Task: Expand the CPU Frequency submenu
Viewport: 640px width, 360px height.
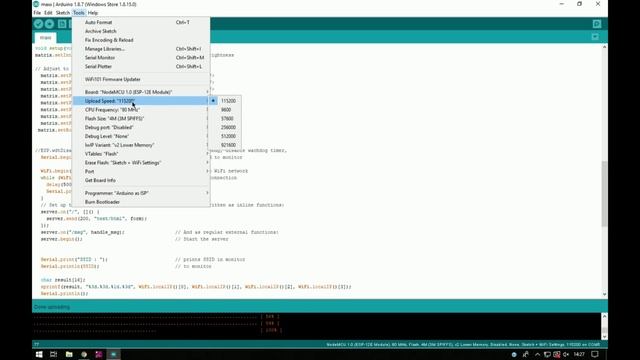Action: 141,110
